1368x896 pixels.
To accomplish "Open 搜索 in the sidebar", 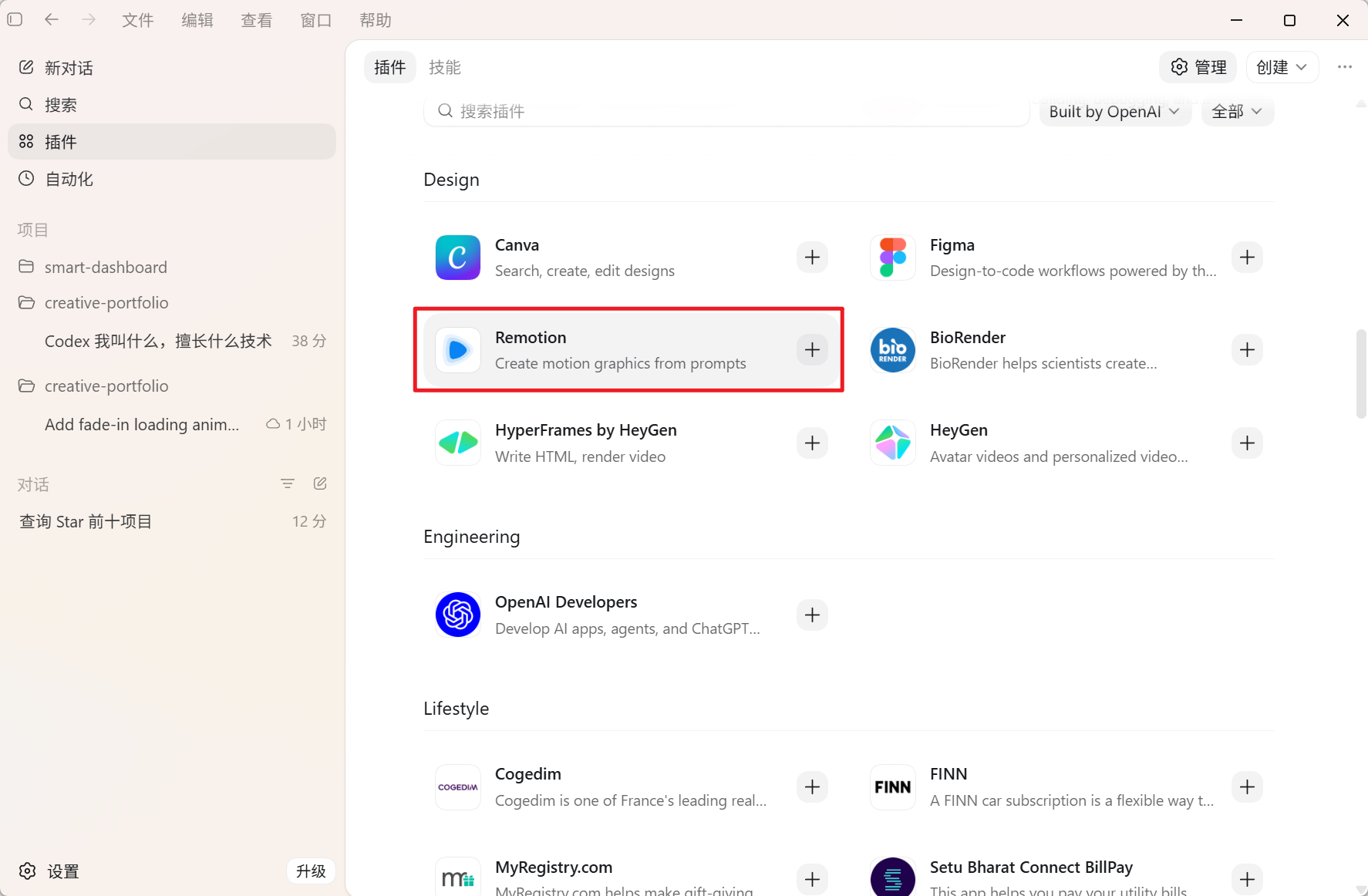I will (172, 105).
